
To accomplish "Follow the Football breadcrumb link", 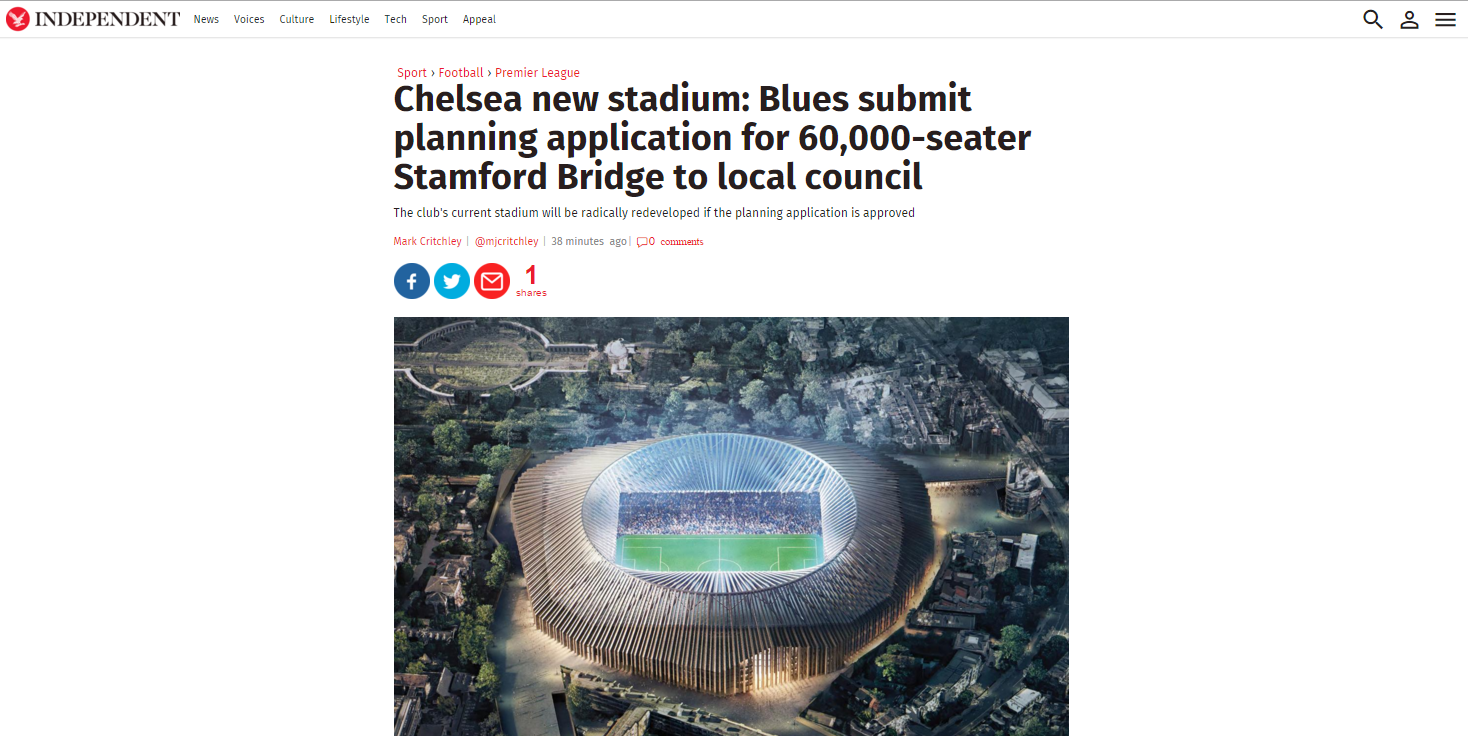I will (461, 73).
